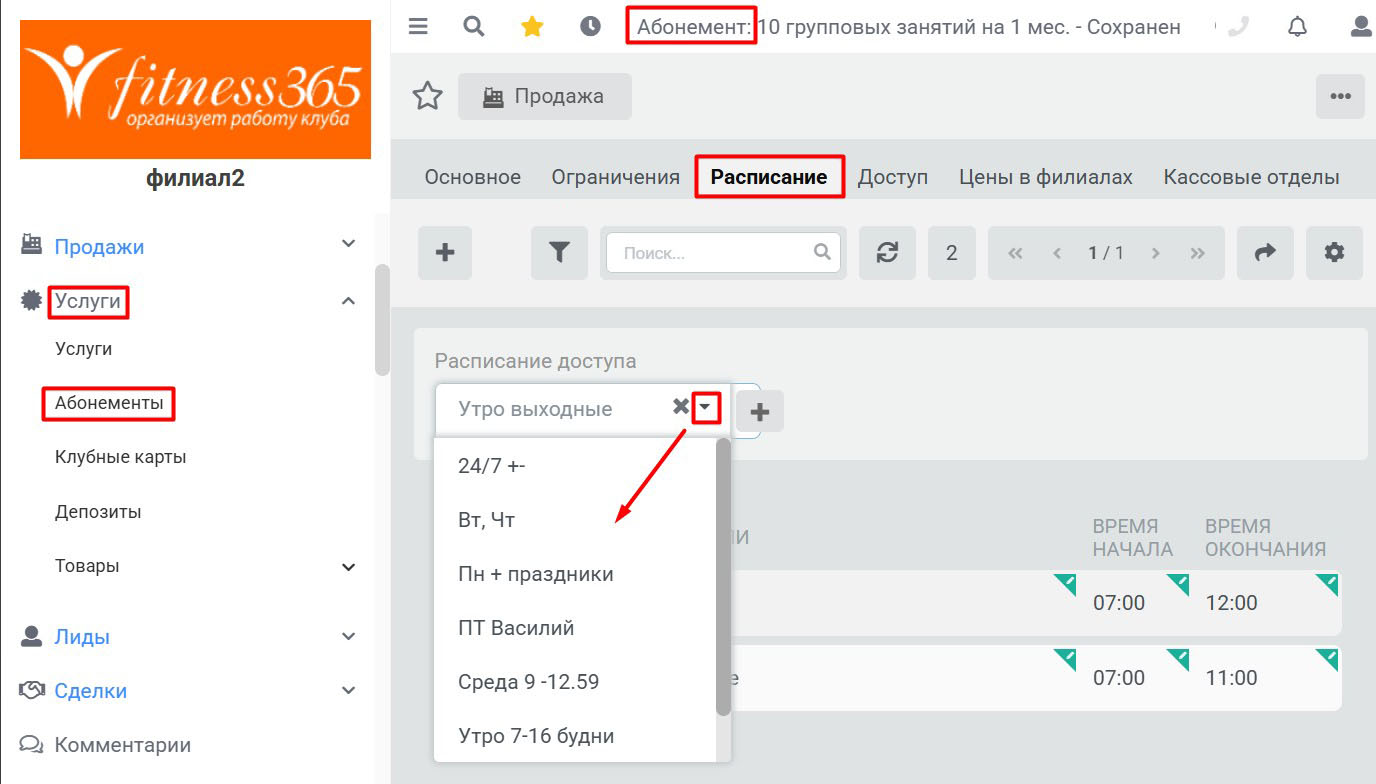Viewport: 1376px width, 784px height.
Task: Add new access schedule next to dropdown
Action: click(x=759, y=411)
